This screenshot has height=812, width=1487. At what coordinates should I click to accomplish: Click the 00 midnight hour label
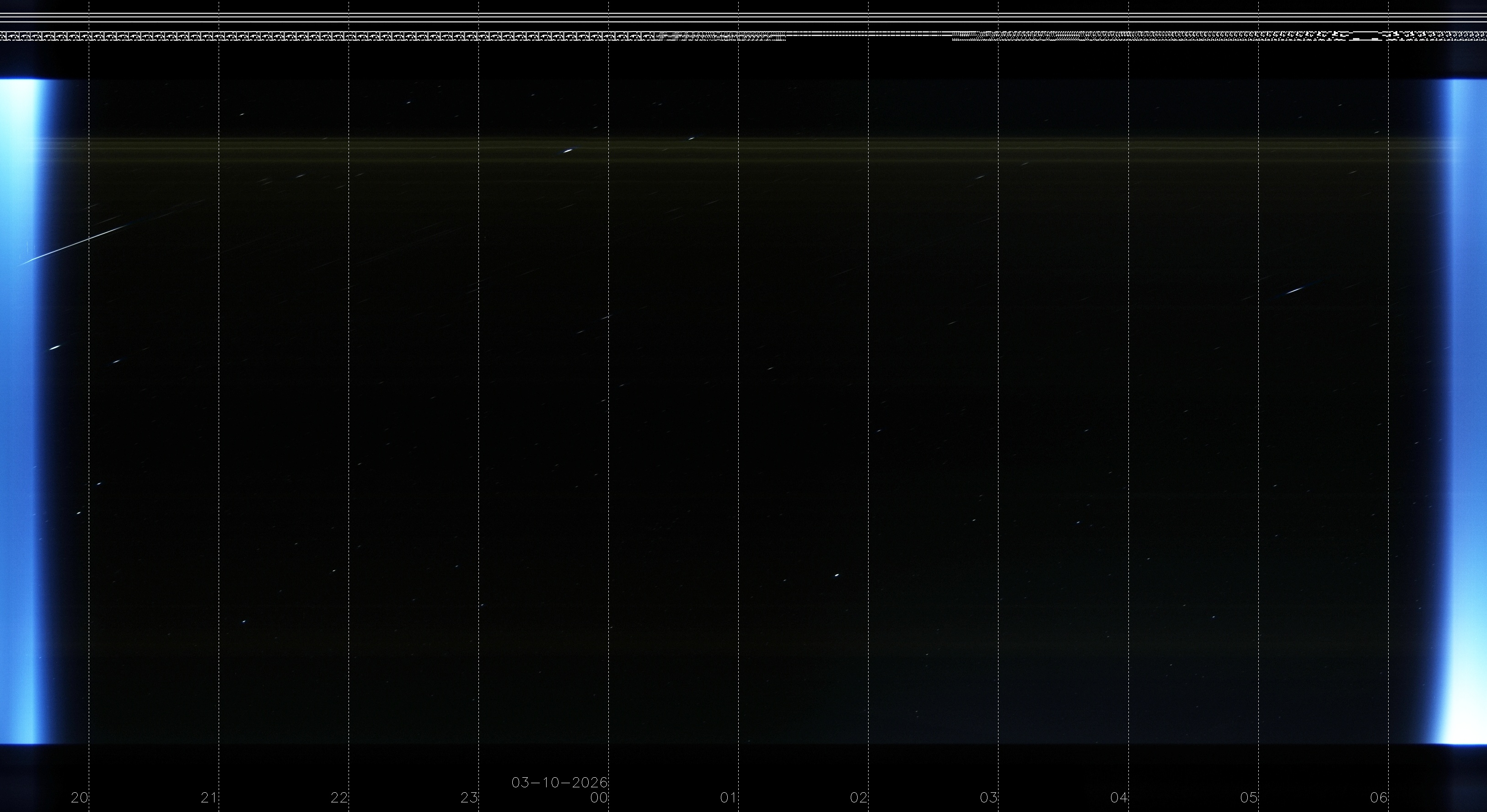point(599,798)
